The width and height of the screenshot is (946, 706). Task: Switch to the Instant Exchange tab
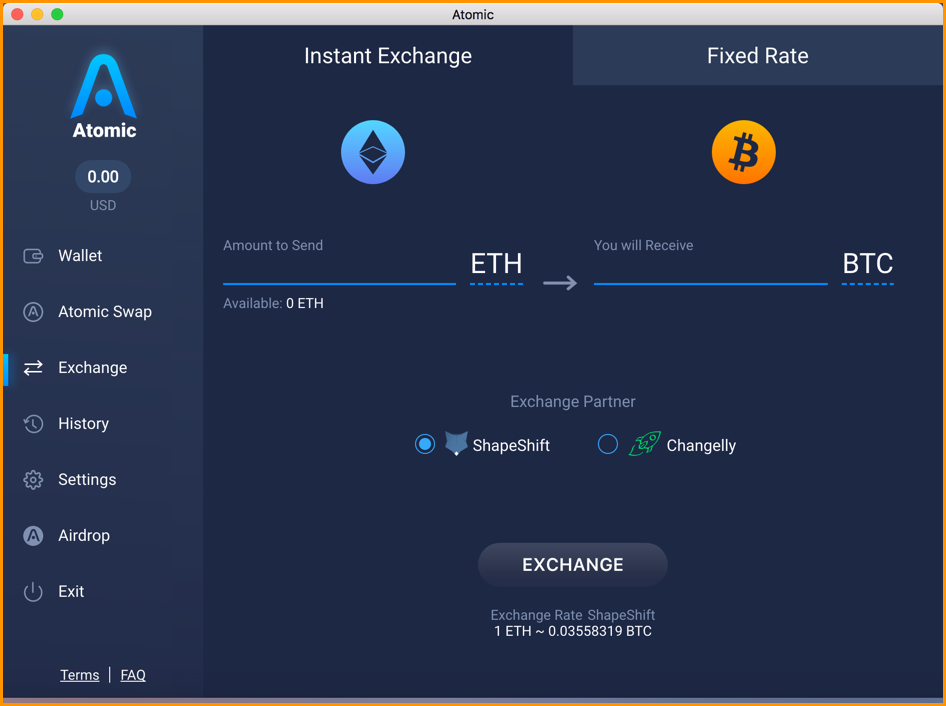[388, 56]
